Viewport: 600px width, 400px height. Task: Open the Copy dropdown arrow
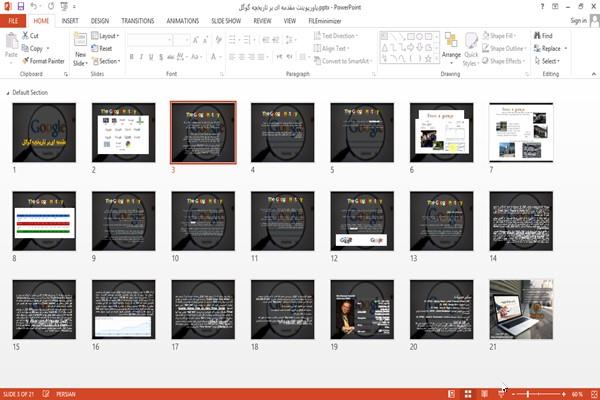pos(48,48)
